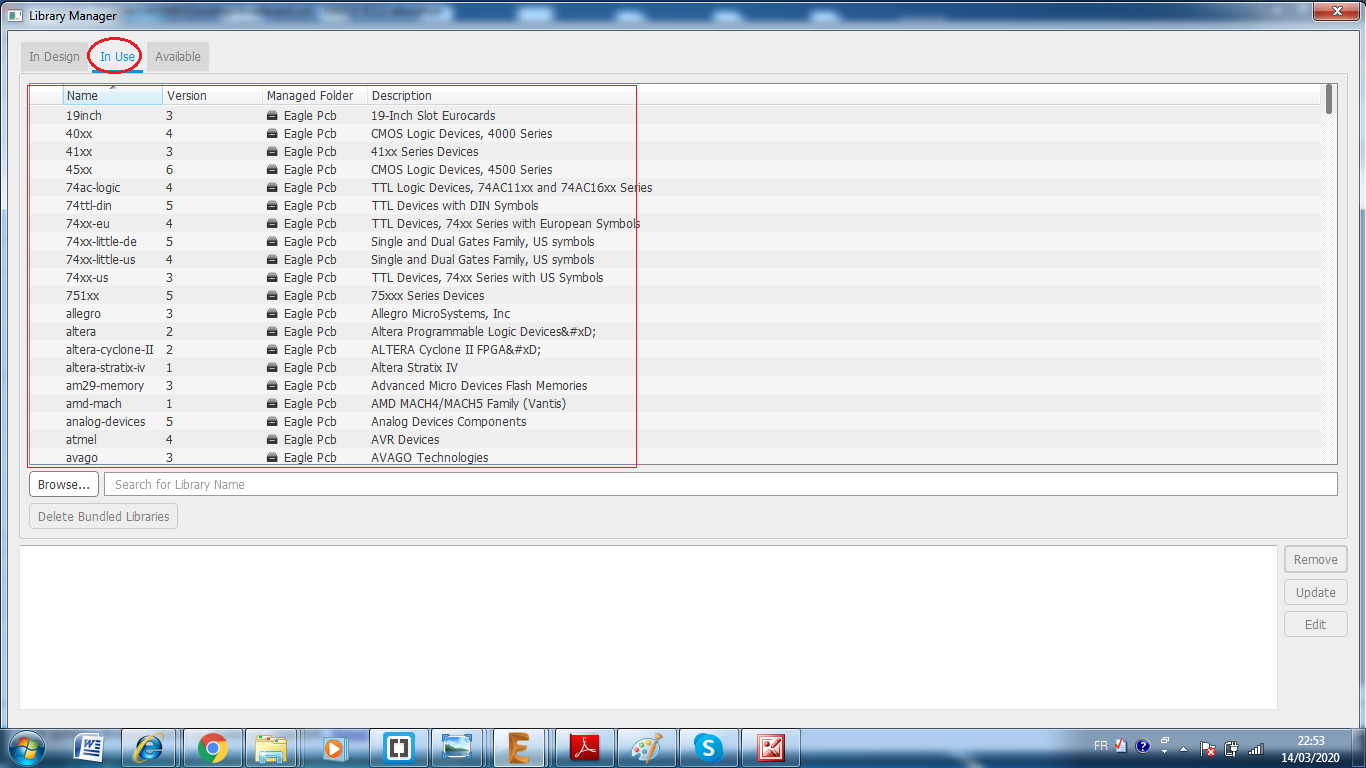The image size is (1366, 768).
Task: Select the am29-memory library name
Action: click(x=105, y=386)
